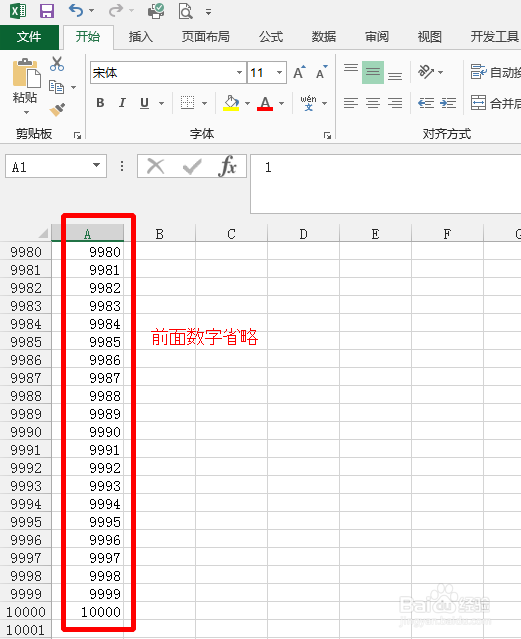The image size is (521, 639).
Task: Click the formula bar input field
Action: point(386,184)
